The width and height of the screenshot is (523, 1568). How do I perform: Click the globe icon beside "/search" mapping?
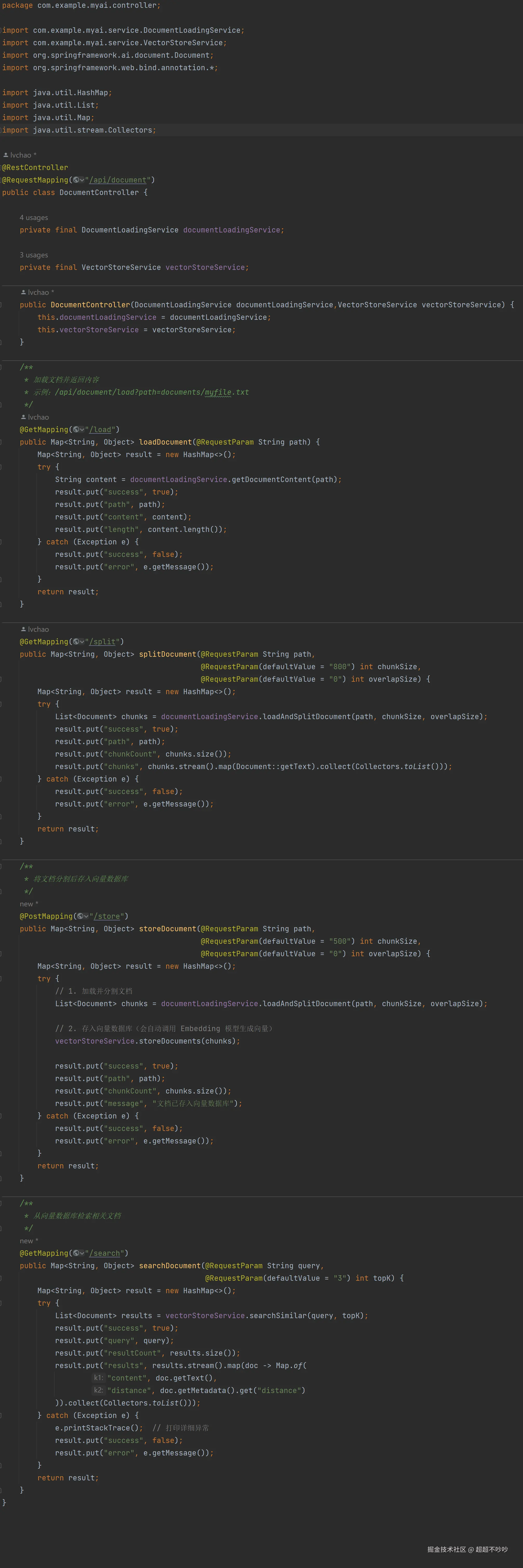76,1253
